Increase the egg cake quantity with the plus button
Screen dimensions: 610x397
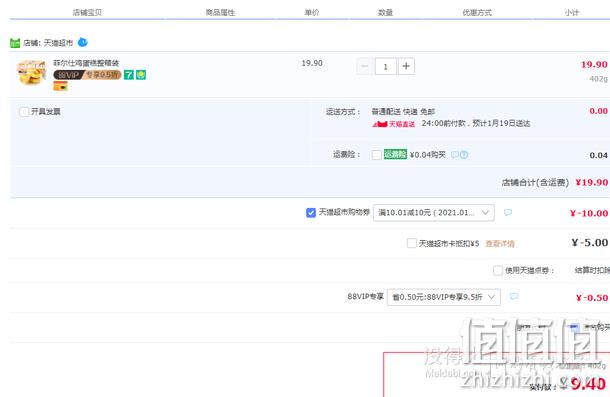pos(406,66)
